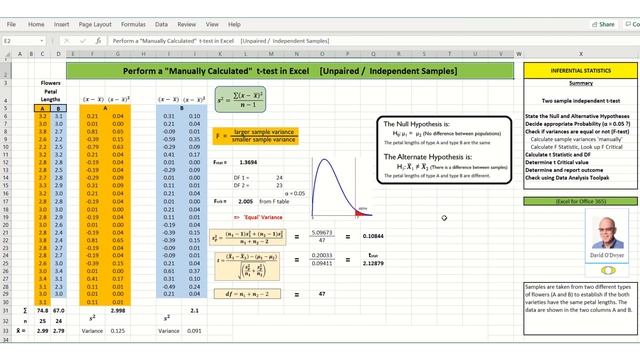The width and height of the screenshot is (640, 360).
Task: Click the DF 2 value 23
Action: tap(279, 185)
